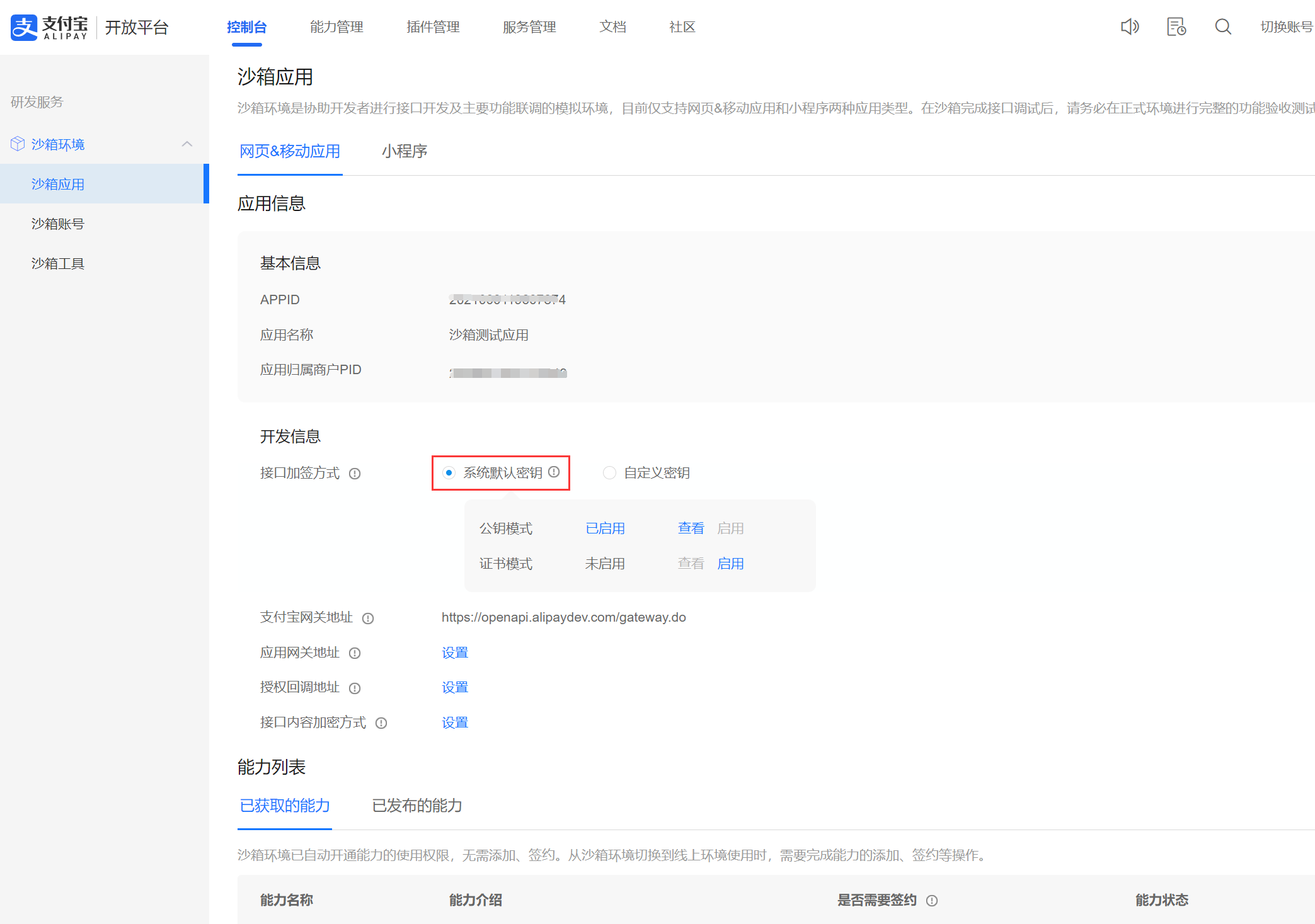Open the 能力管理 navigation menu
The width and height of the screenshot is (1315, 924).
coord(336,27)
